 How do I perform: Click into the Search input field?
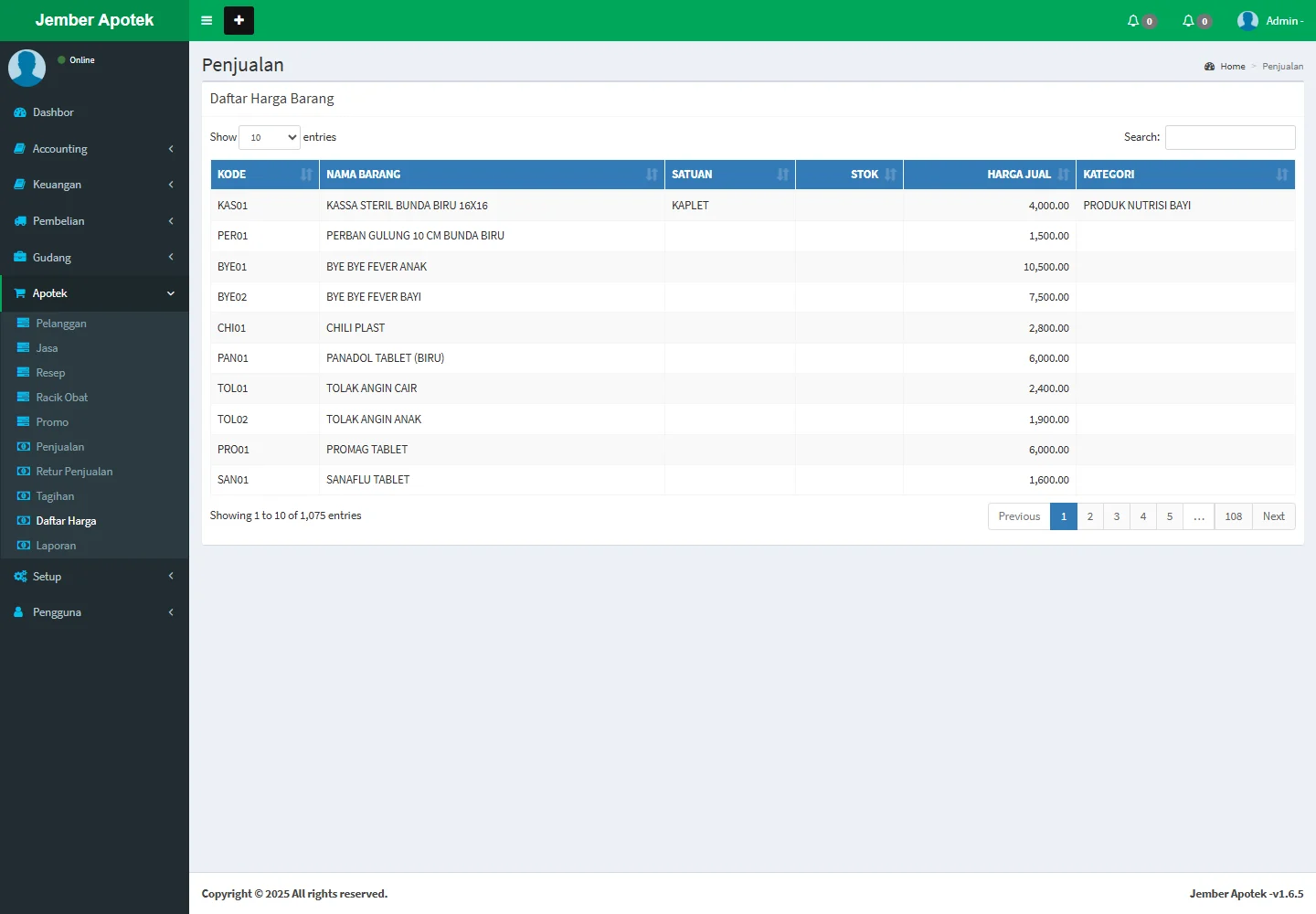click(1229, 137)
